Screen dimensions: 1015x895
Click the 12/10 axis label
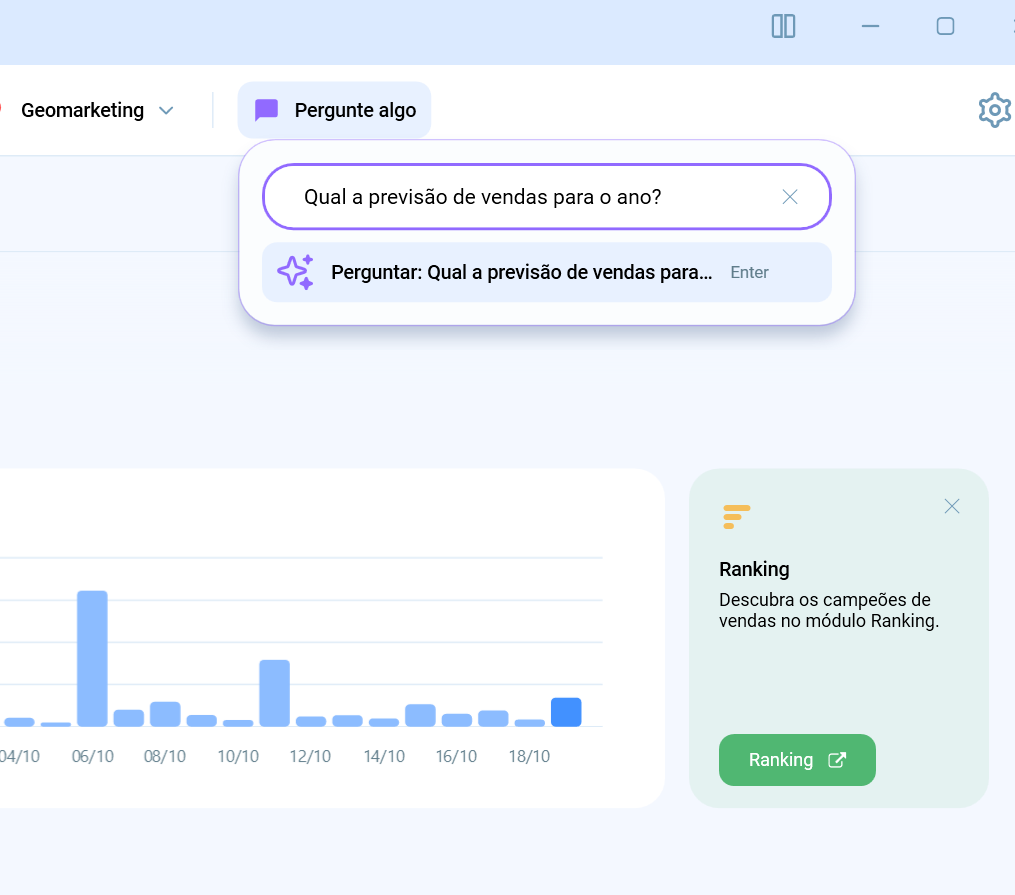coord(310,756)
